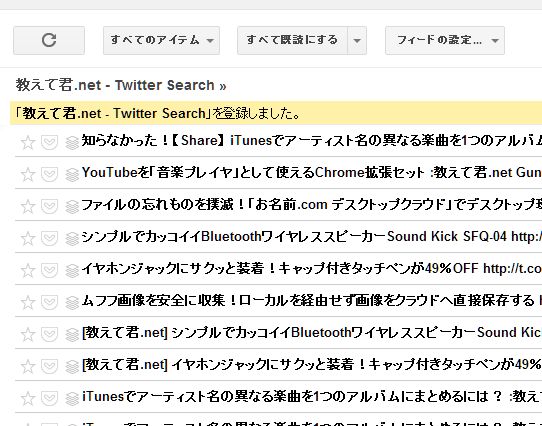Star the [教えて君.net] イヤホンジャック item
The height and width of the screenshot is (426, 542).
28,366
